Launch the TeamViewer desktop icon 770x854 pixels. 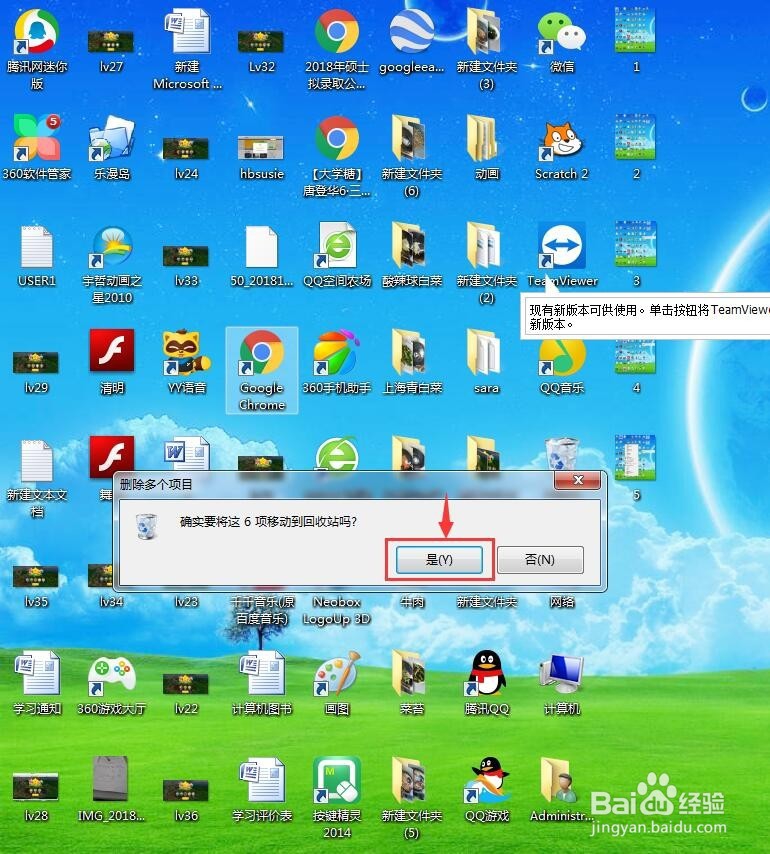(561, 245)
